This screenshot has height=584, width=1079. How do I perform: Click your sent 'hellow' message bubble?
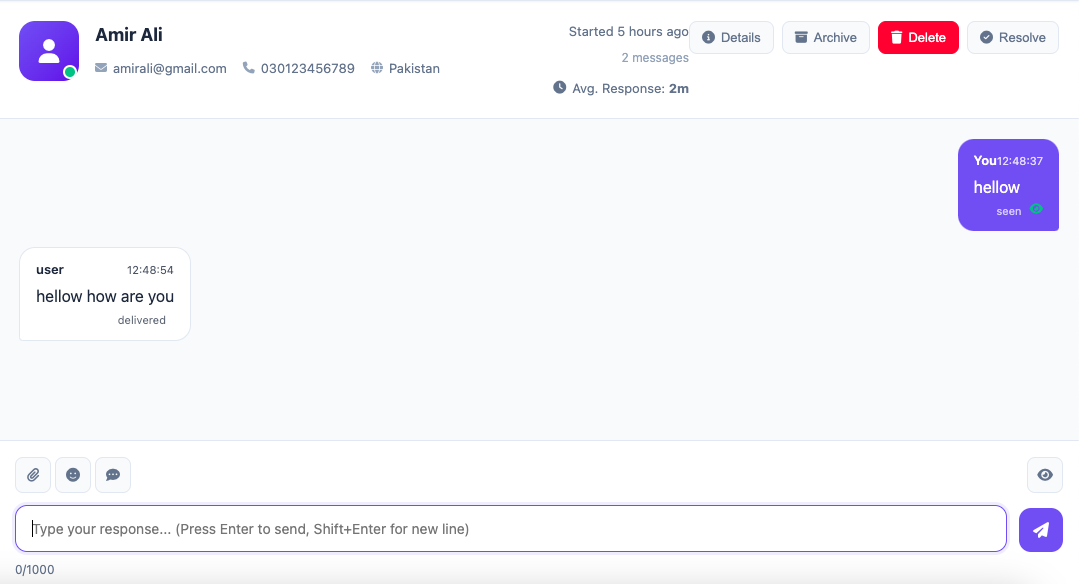[x=1007, y=186]
